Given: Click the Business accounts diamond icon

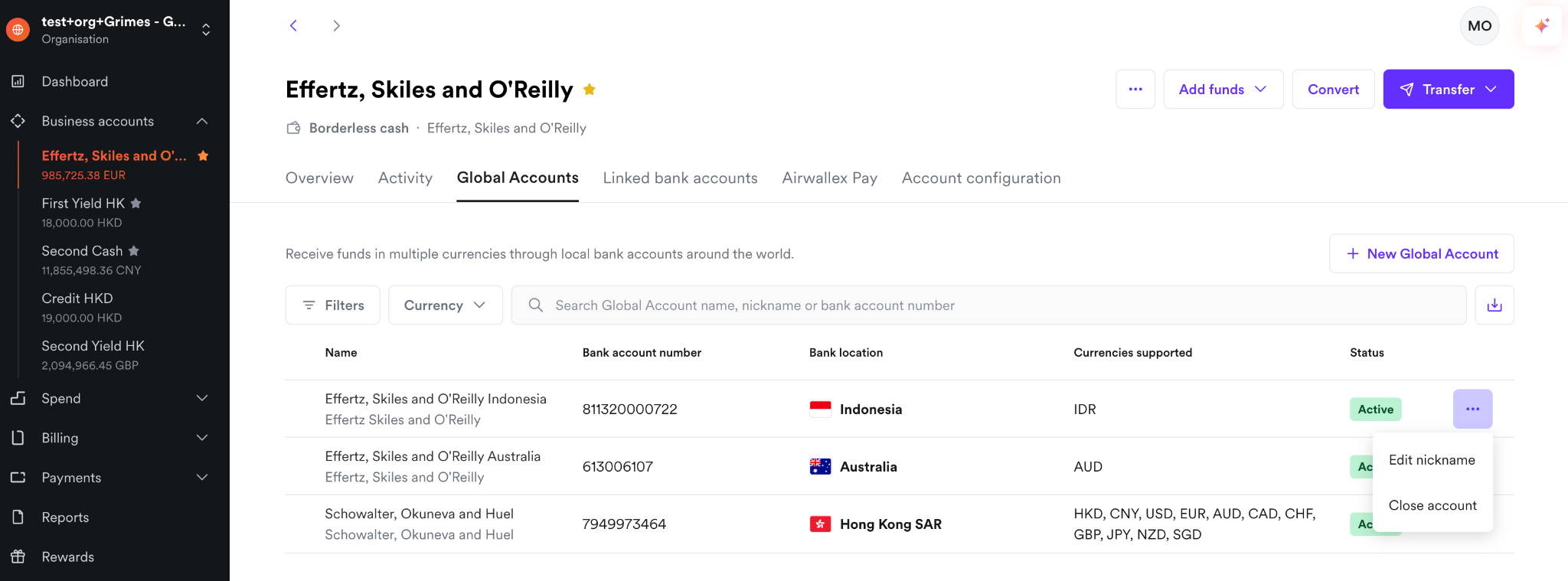Looking at the screenshot, I should point(18,121).
